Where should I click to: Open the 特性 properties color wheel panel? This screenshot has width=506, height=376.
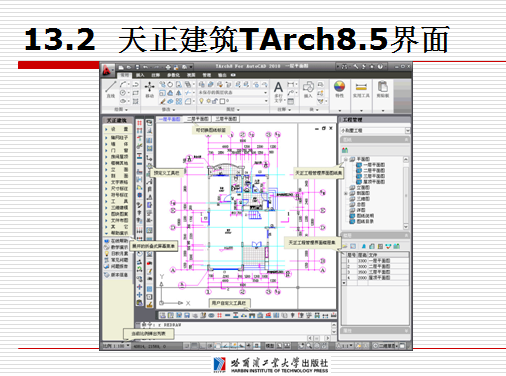point(339,89)
